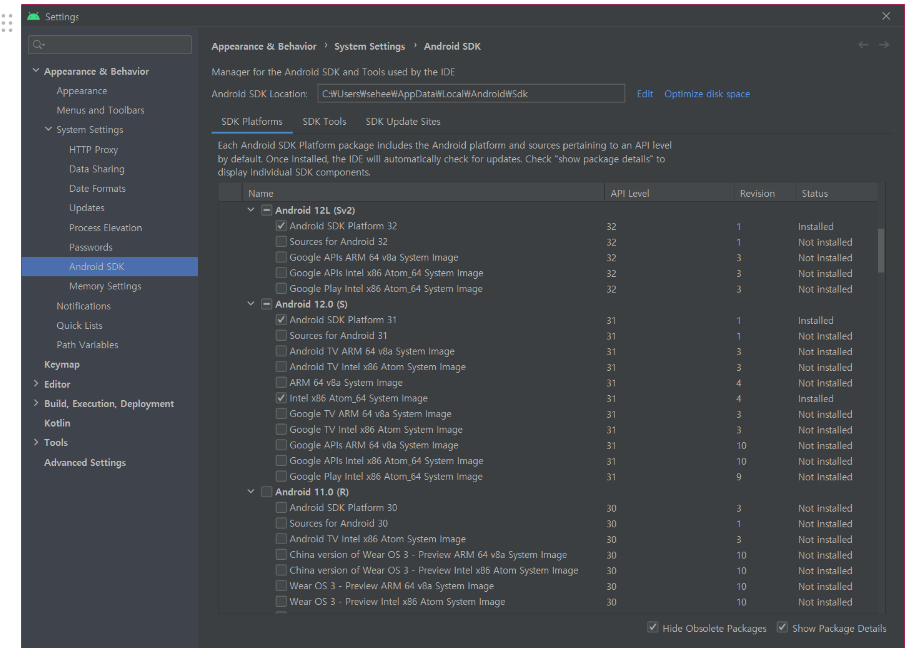Collapse the Android 11.0 (R) group
Screen dimensions: 918x648
pos(251,492)
